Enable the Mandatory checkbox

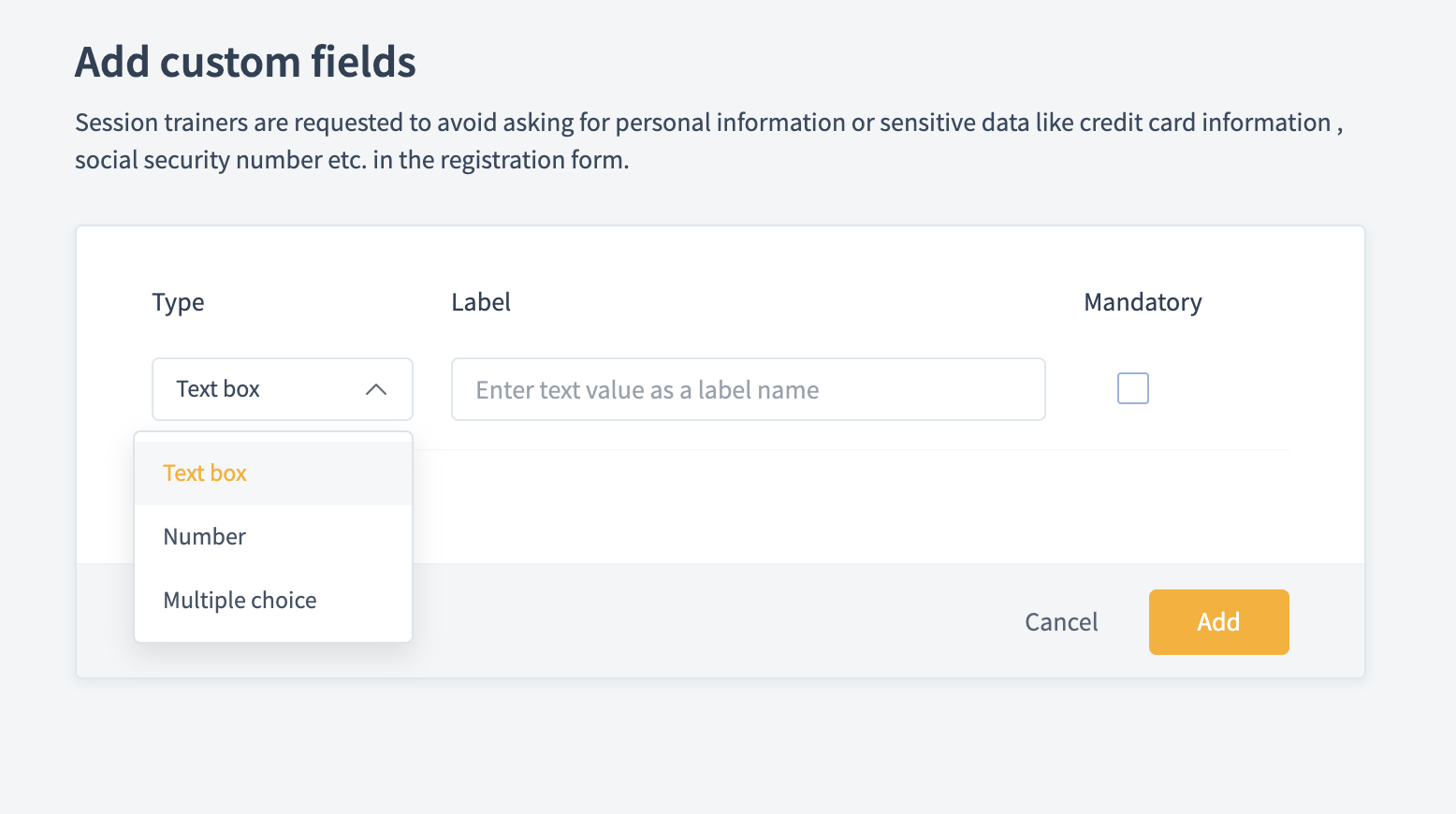tap(1132, 388)
